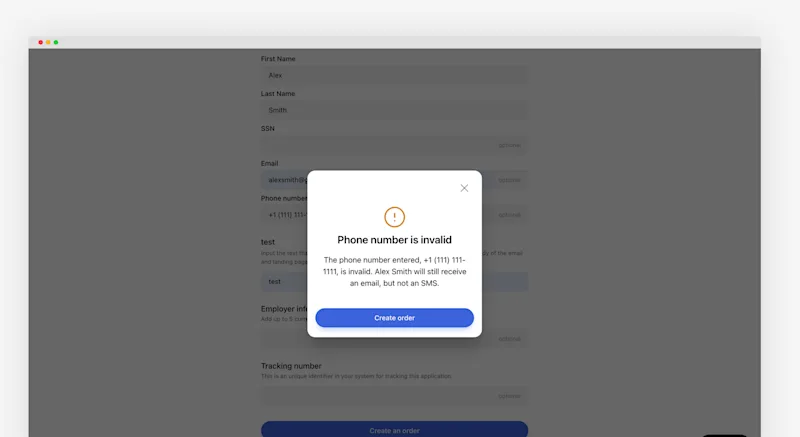Click the dialog message about SMS
Image resolution: width=800 pixels, height=437 pixels.
[x=394, y=271]
